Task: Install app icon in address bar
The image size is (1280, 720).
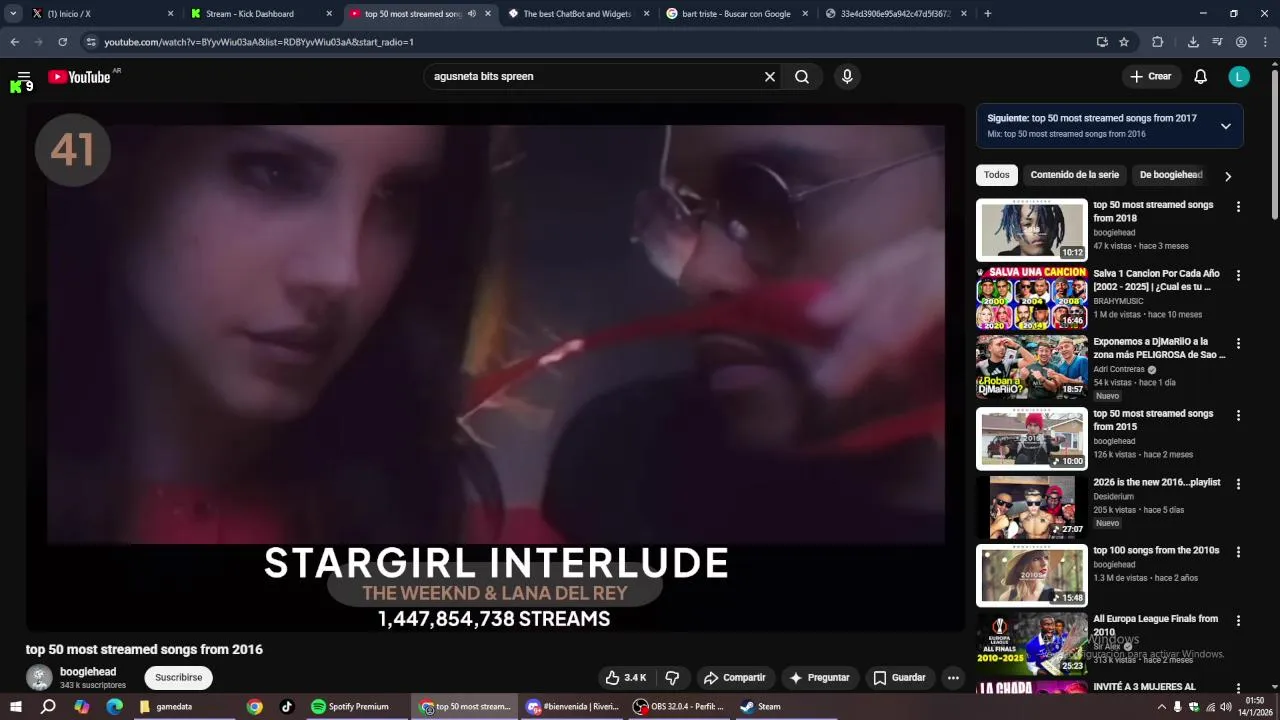Action: pos(1102,42)
